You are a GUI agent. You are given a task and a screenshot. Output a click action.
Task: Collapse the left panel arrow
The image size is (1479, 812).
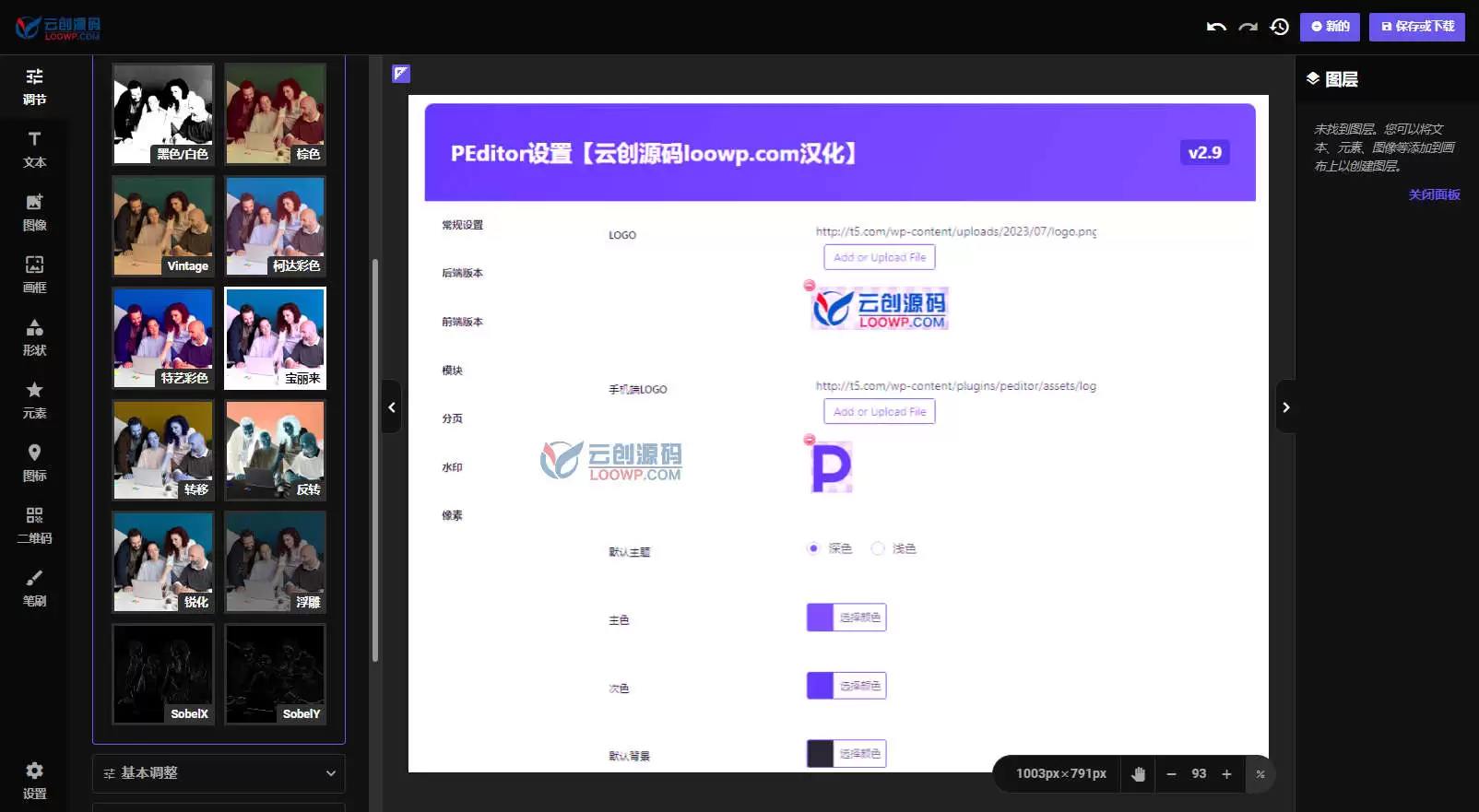coord(392,406)
